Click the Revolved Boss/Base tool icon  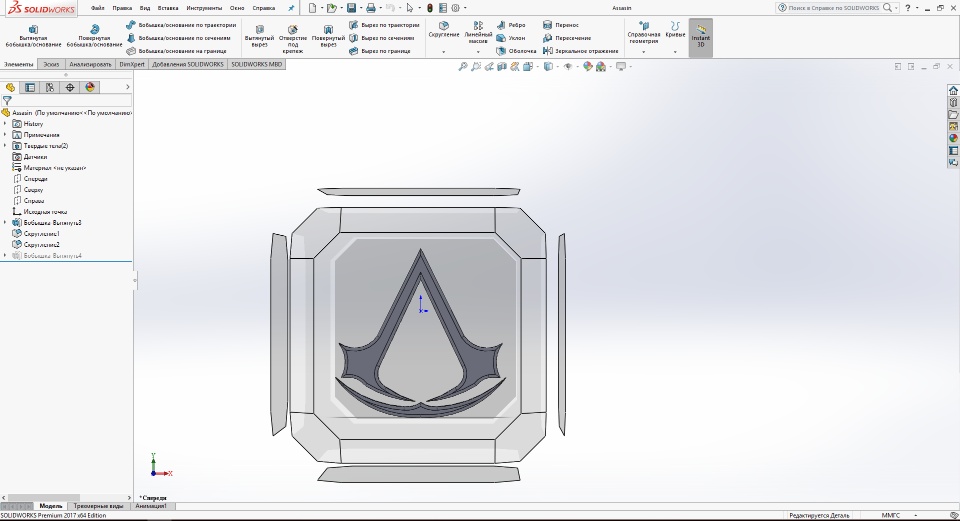tap(94, 29)
